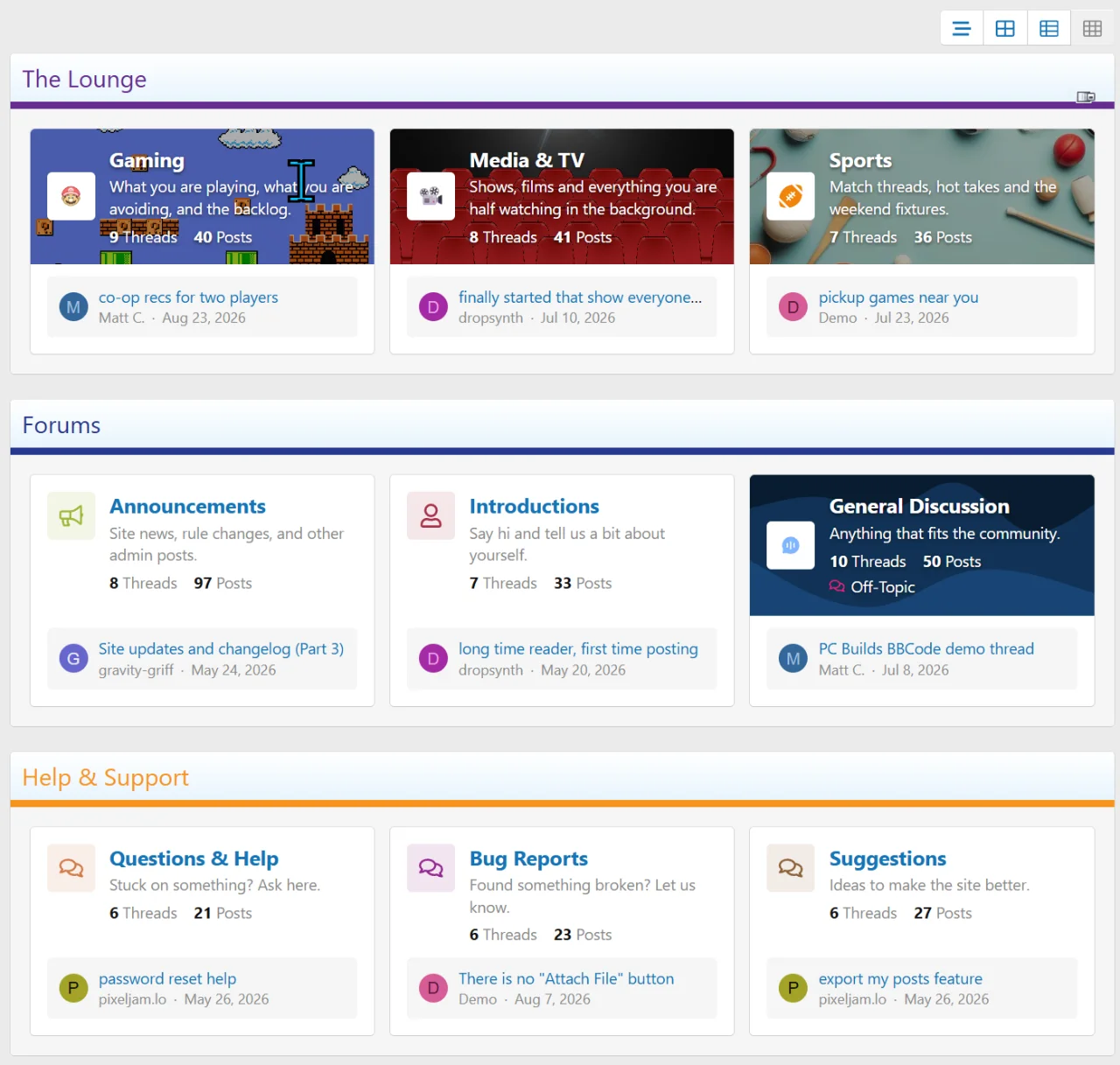Visit the Sports forum title
The width and height of the screenshot is (1120, 1065).
(861, 160)
